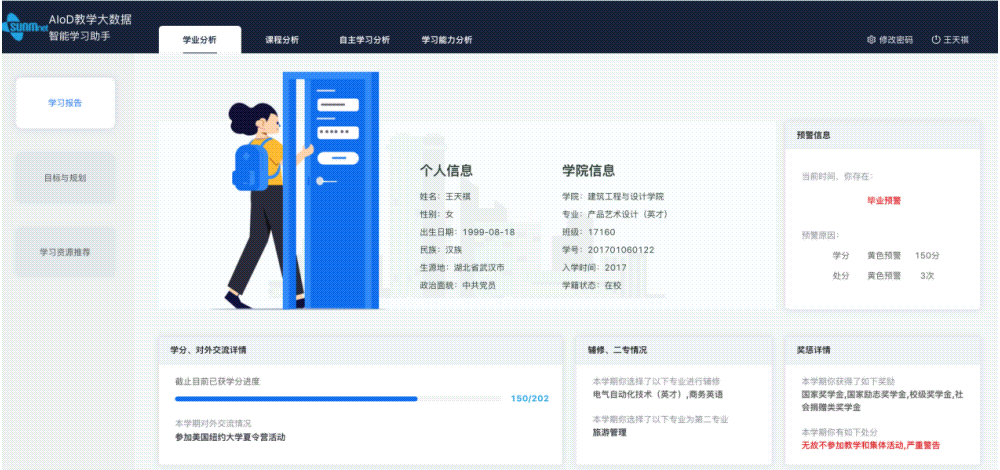Open 学习资源推荐 in the sidebar
Image resolution: width=1000 pixels, height=470 pixels.
pos(65,253)
